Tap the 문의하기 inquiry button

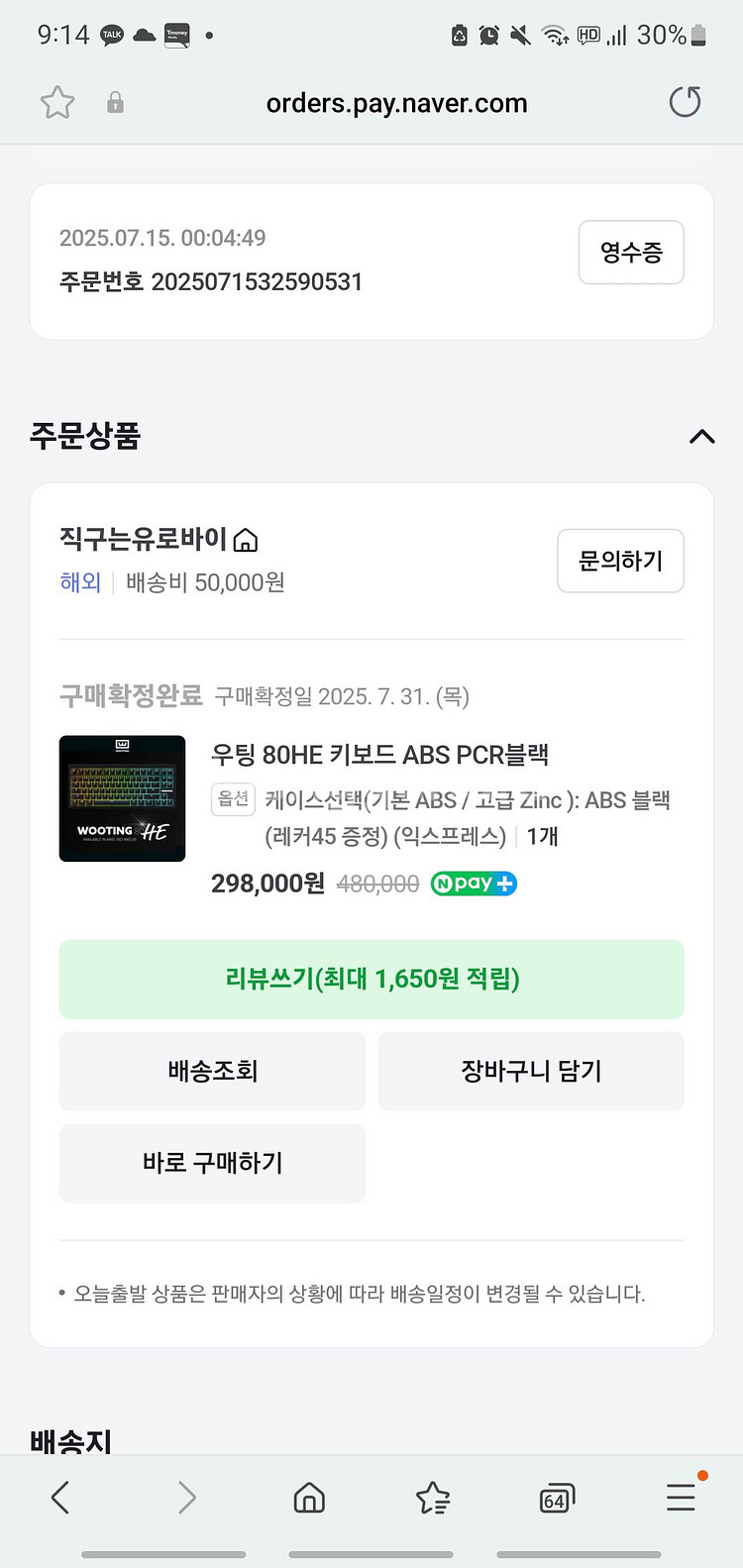(x=620, y=561)
